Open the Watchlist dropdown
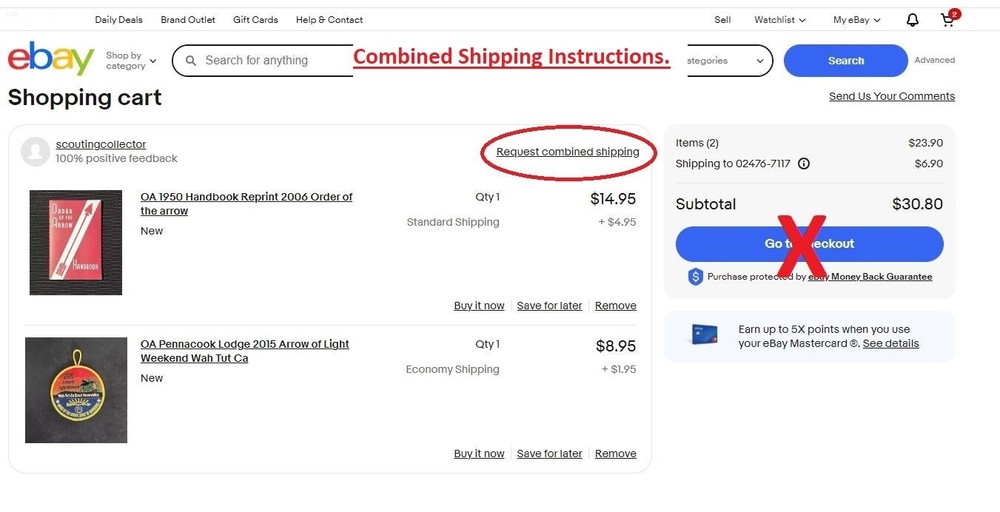 [779, 20]
